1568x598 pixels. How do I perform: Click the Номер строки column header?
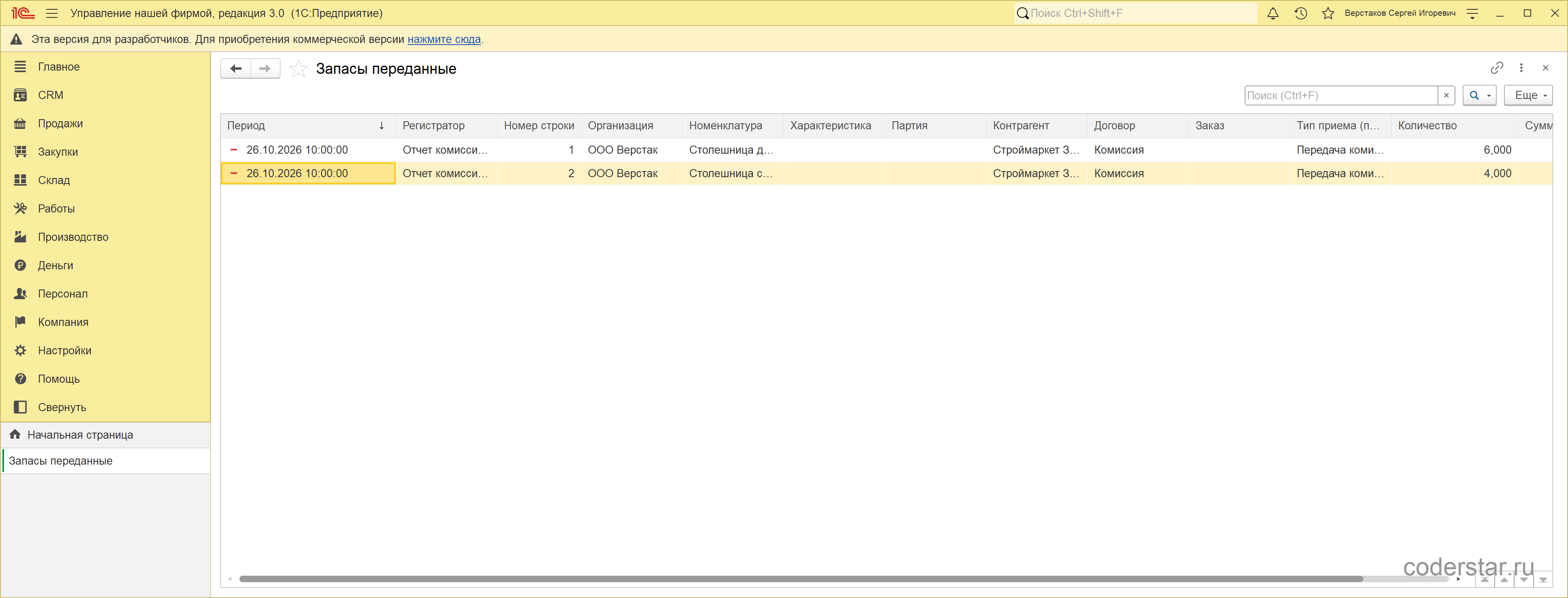pos(539,125)
